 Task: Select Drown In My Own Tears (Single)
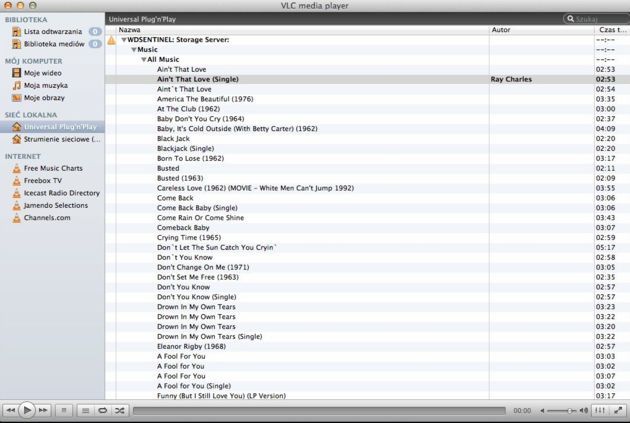point(209,336)
